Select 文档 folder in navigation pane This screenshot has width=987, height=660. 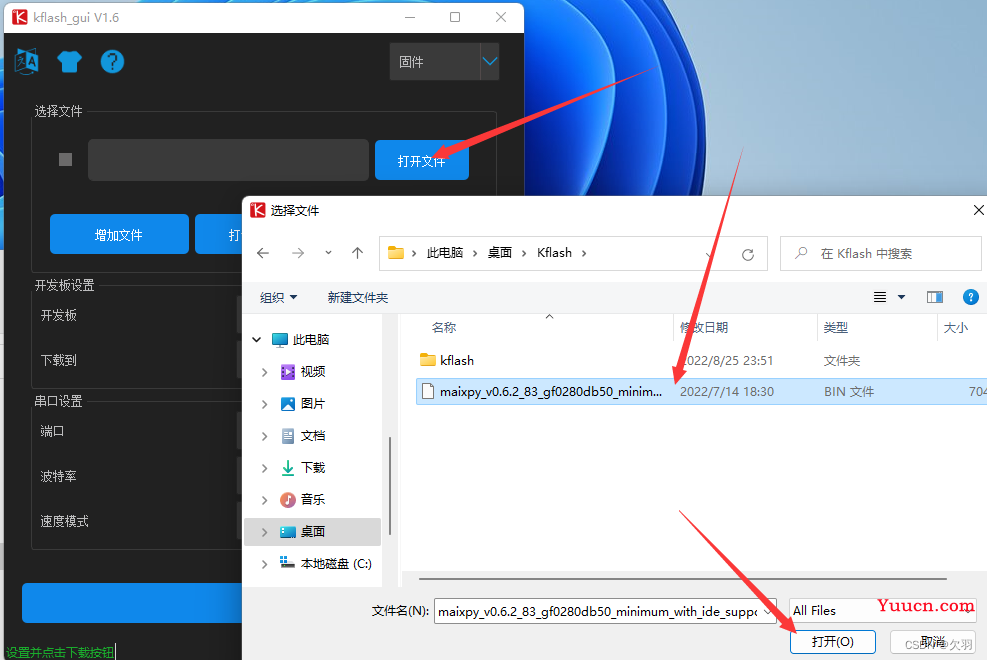[x=313, y=436]
